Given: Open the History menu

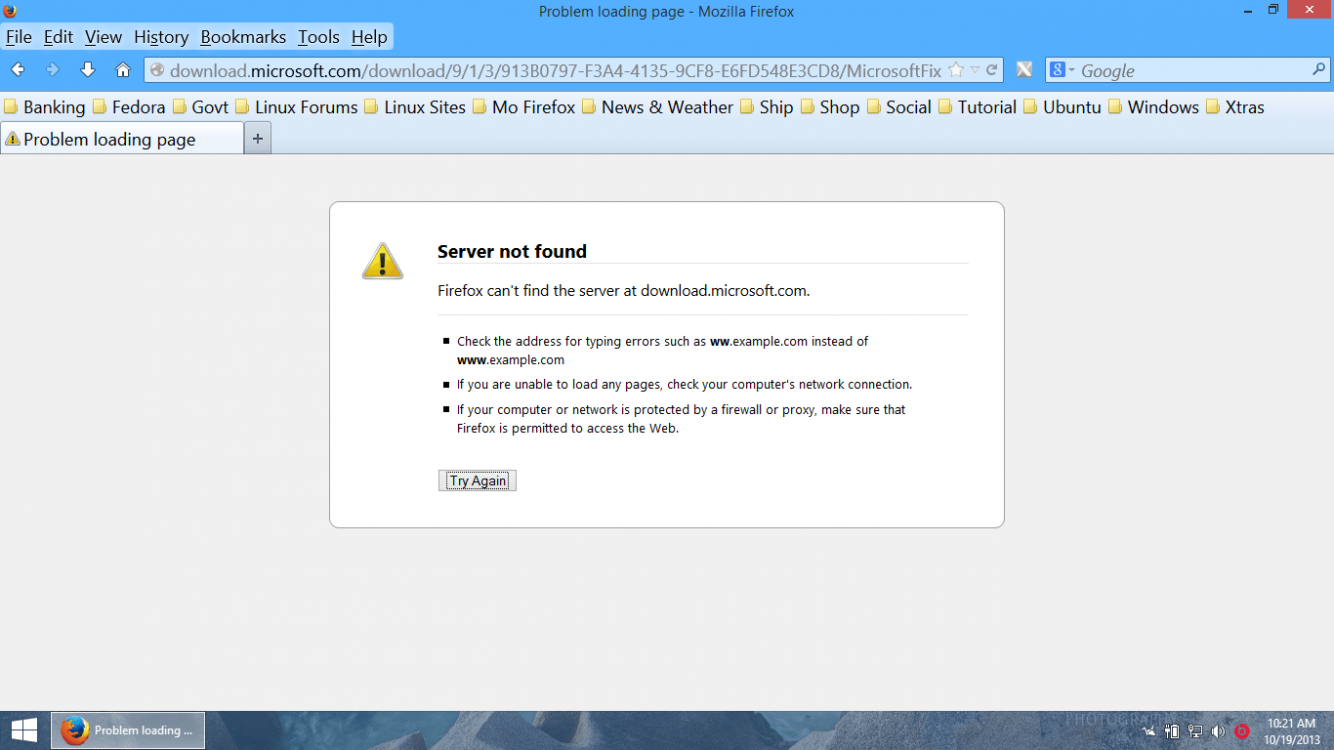Looking at the screenshot, I should click(161, 37).
